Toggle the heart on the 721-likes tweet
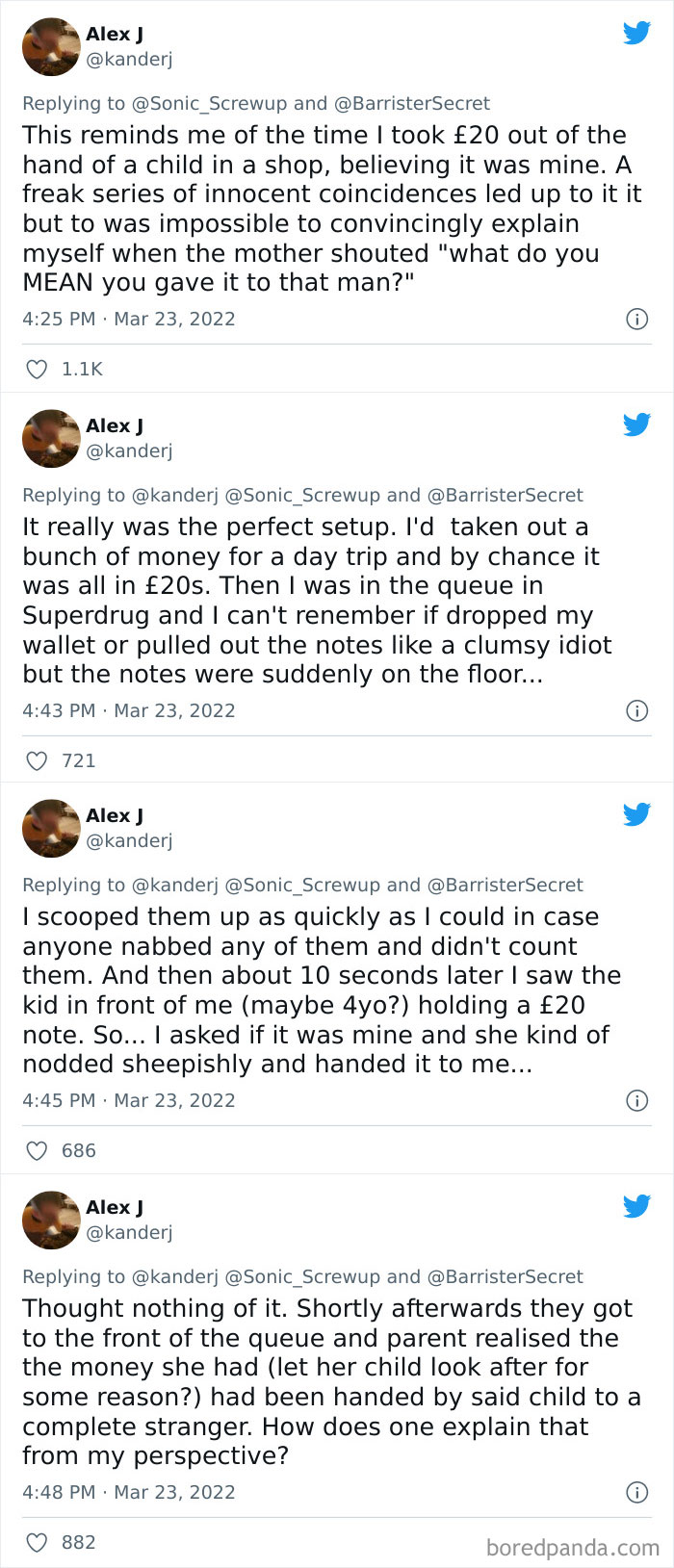Viewport: 674px width, 1568px height. click(x=37, y=760)
